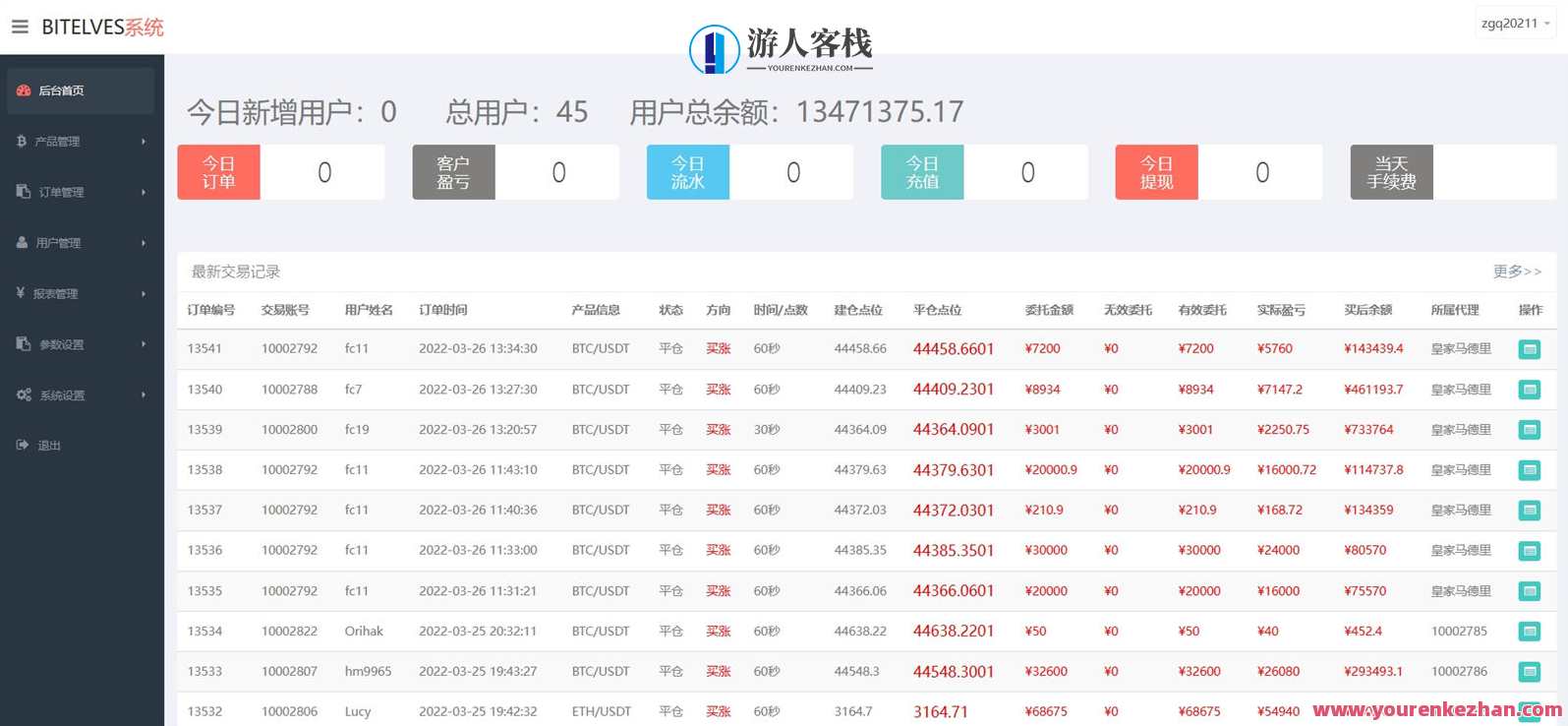Image resolution: width=1568 pixels, height=726 pixels.
Task: Click the copy icon beside 订单管理
Action: [24, 192]
